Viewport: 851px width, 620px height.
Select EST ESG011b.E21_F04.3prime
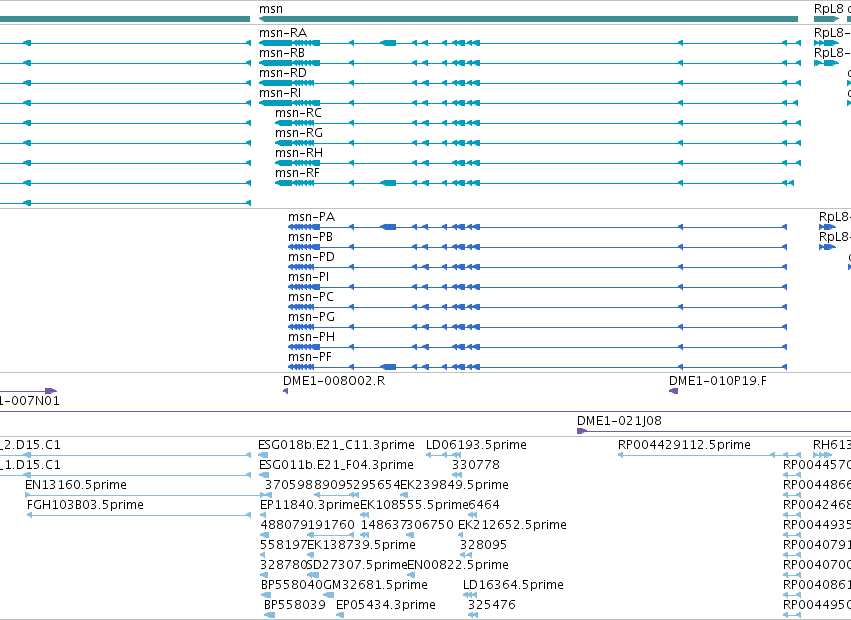click(336, 465)
